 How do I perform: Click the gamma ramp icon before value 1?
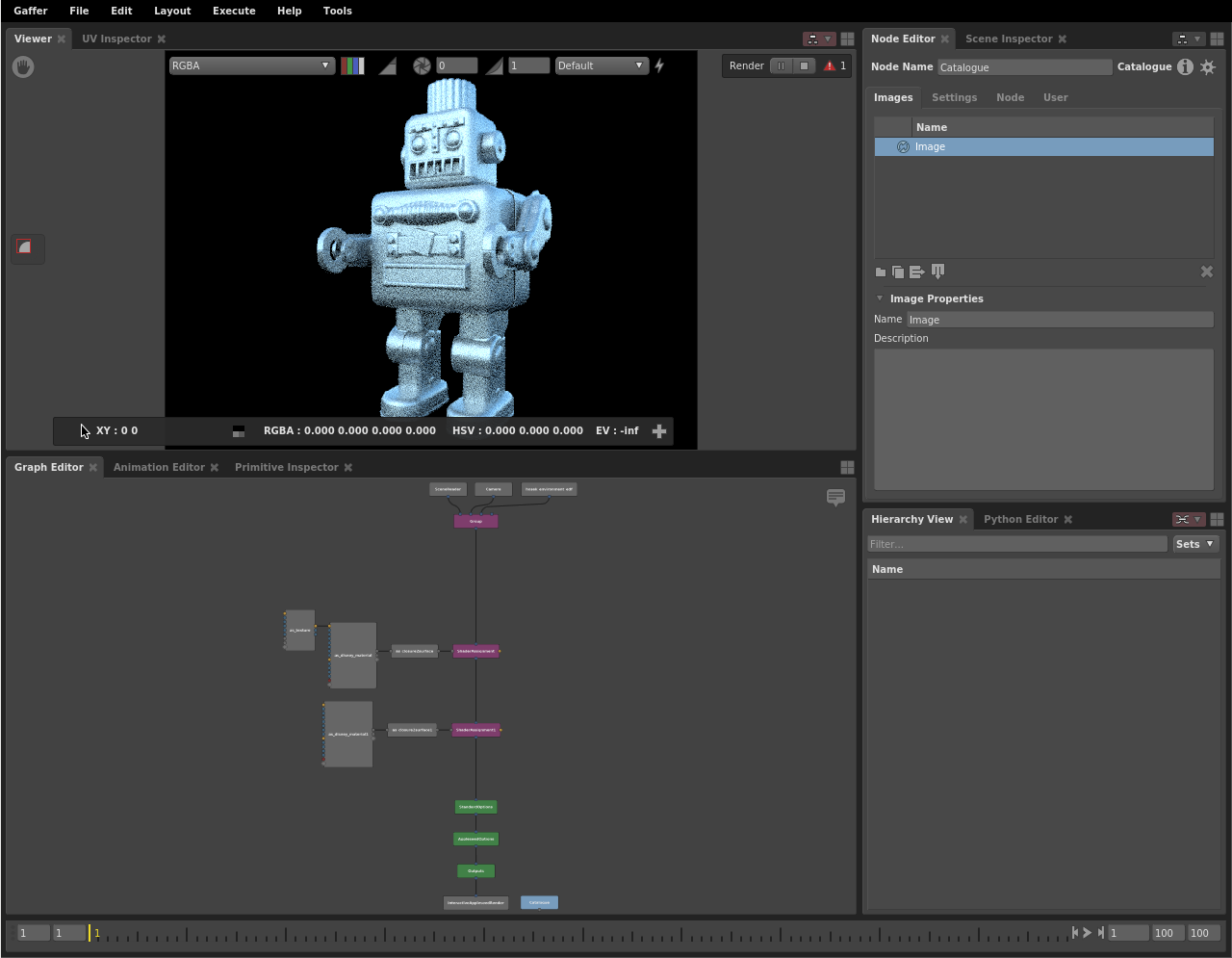click(x=494, y=65)
